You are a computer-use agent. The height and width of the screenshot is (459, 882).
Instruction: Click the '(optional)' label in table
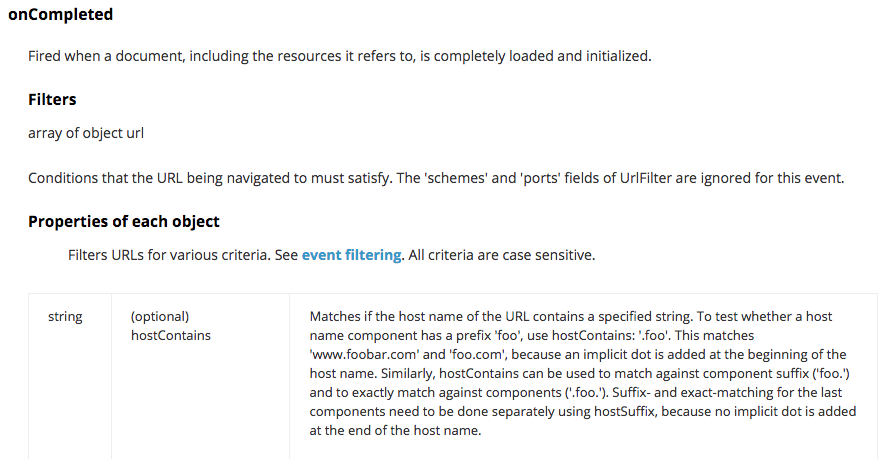pos(160,317)
